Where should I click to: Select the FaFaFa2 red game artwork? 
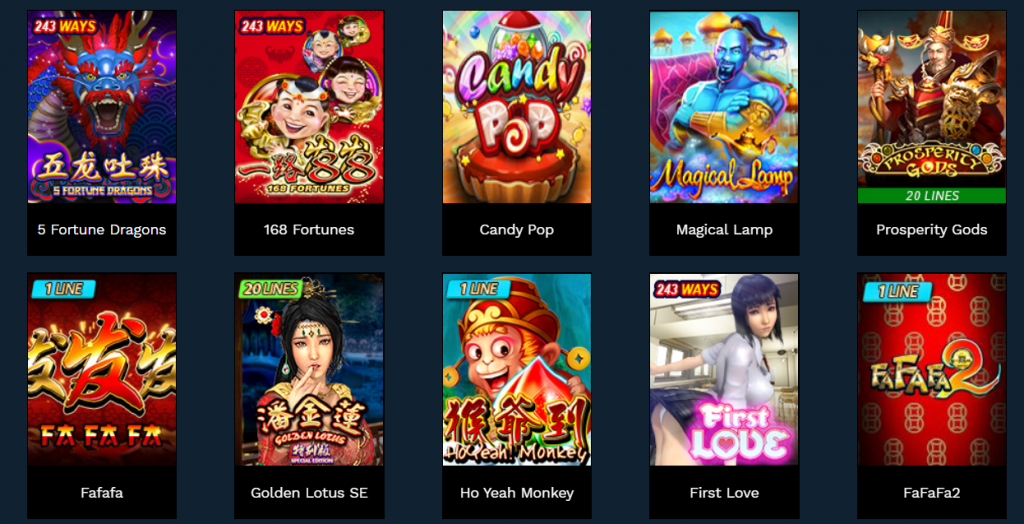pos(932,369)
